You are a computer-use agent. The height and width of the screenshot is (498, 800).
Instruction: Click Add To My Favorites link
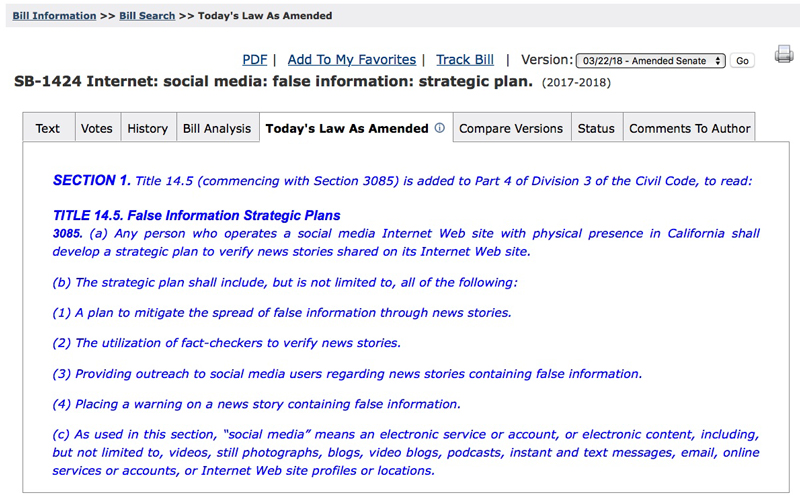(351, 60)
